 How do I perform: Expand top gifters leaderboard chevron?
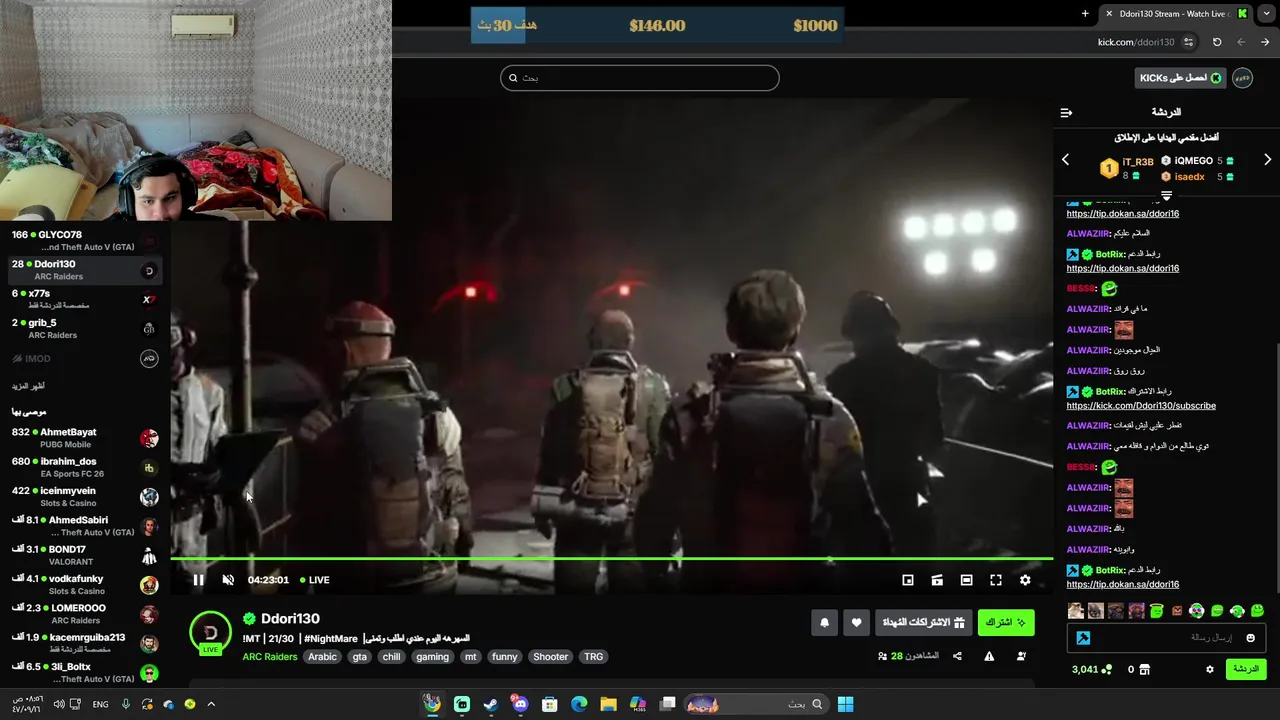coord(1166,196)
